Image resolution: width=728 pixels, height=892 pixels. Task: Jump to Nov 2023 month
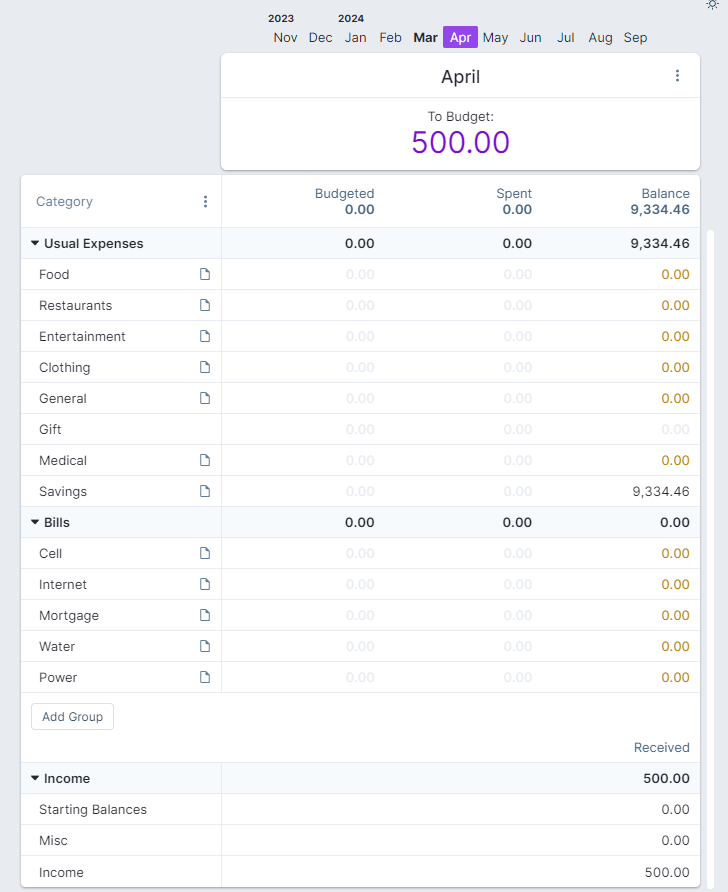(285, 38)
